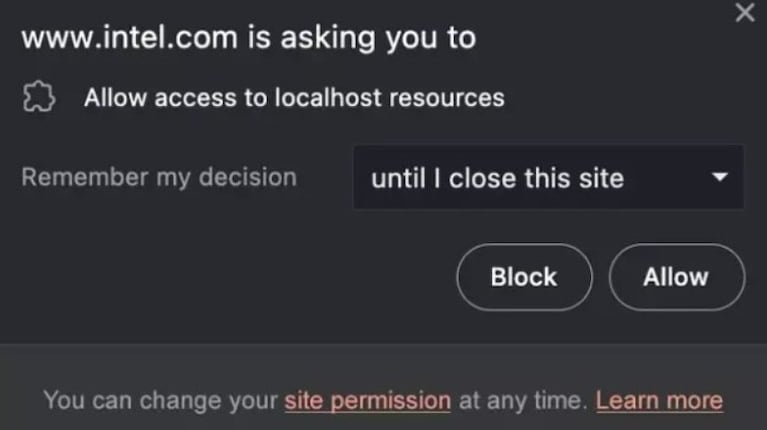
Task: Close the permission prompt with the X
Action: coord(744,14)
